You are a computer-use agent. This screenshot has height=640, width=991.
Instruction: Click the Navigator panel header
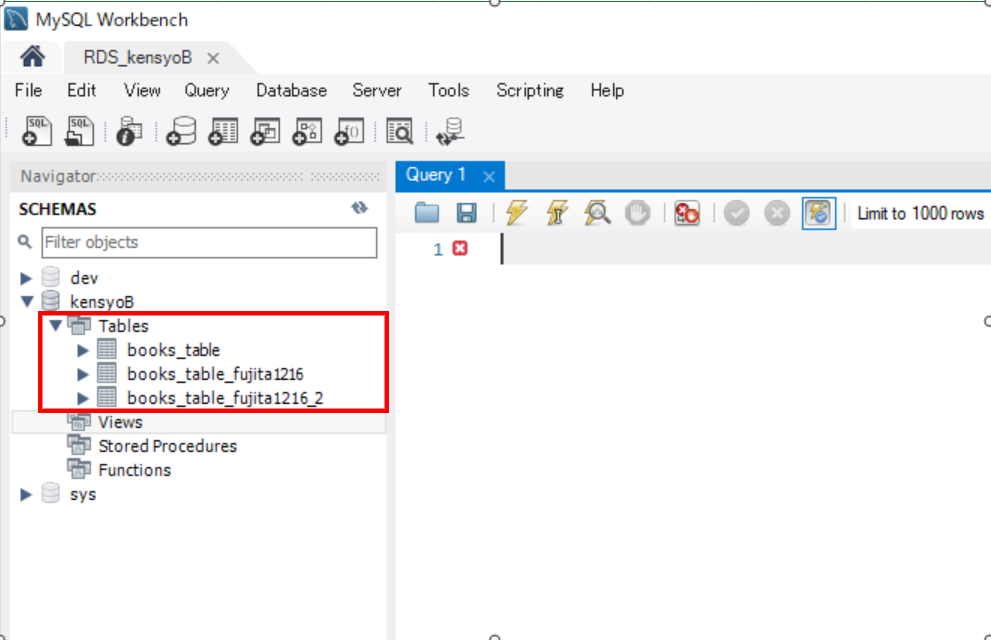(x=198, y=176)
